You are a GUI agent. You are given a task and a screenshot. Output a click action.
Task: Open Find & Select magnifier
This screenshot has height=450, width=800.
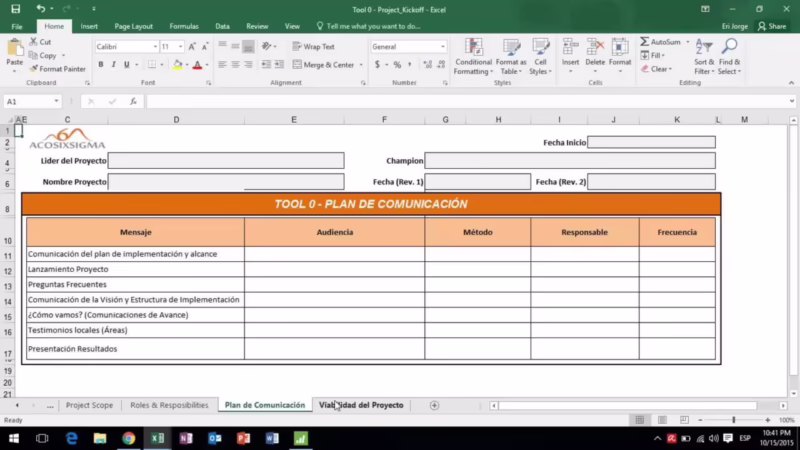click(730, 57)
